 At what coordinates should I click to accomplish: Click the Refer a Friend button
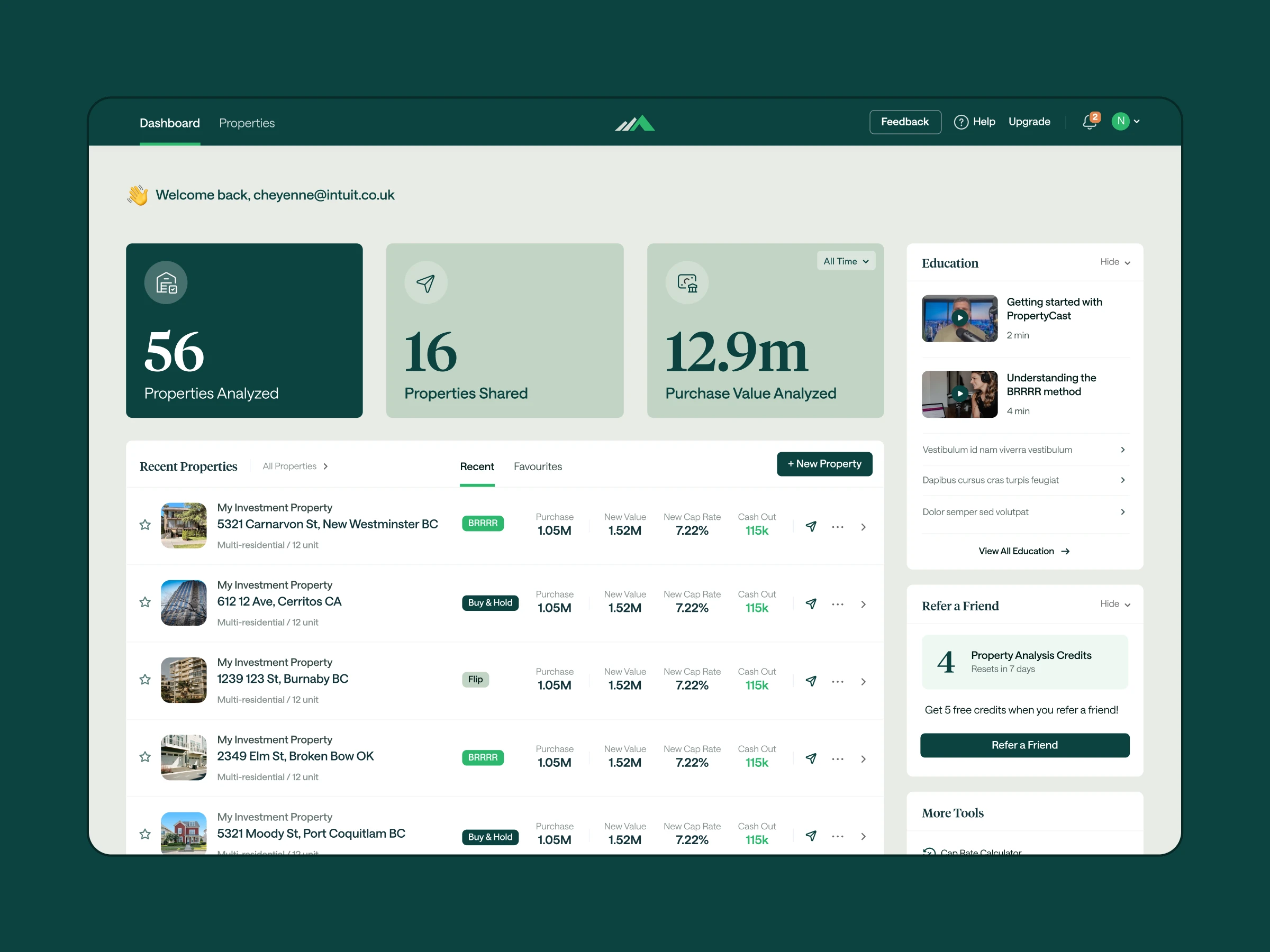(1024, 745)
